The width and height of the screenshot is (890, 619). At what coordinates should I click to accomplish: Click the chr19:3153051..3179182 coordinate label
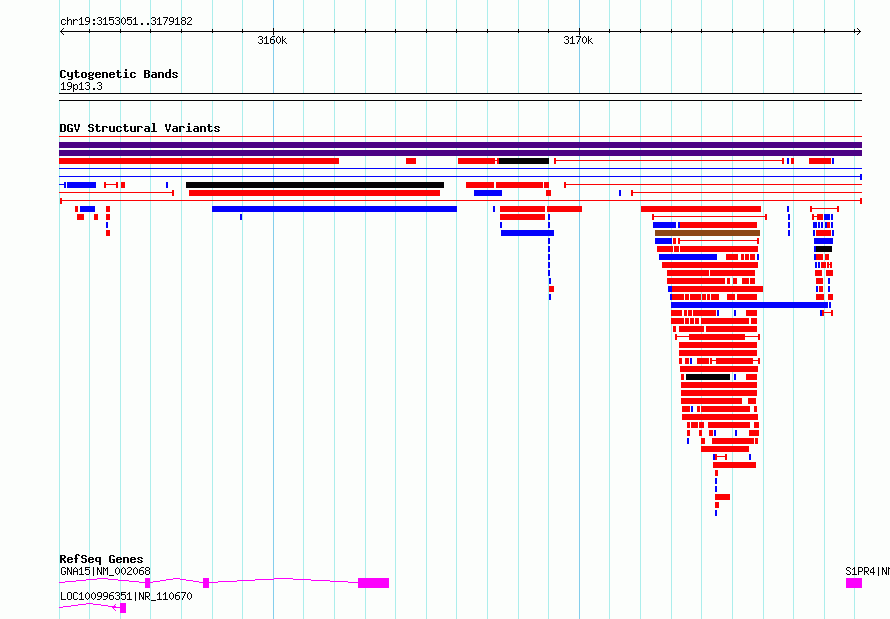(126, 22)
